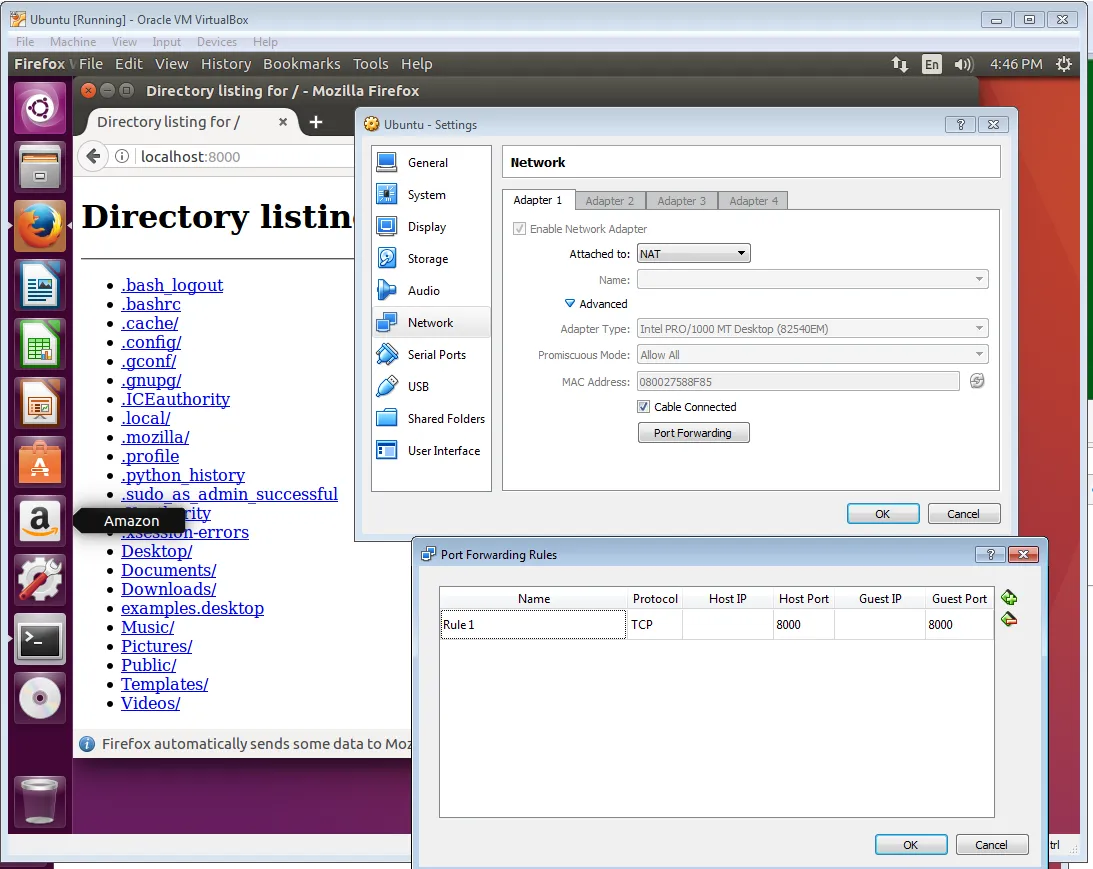Image resolution: width=1093 pixels, height=869 pixels.
Task: Switch to the Adapter 3 tab
Action: [681, 201]
